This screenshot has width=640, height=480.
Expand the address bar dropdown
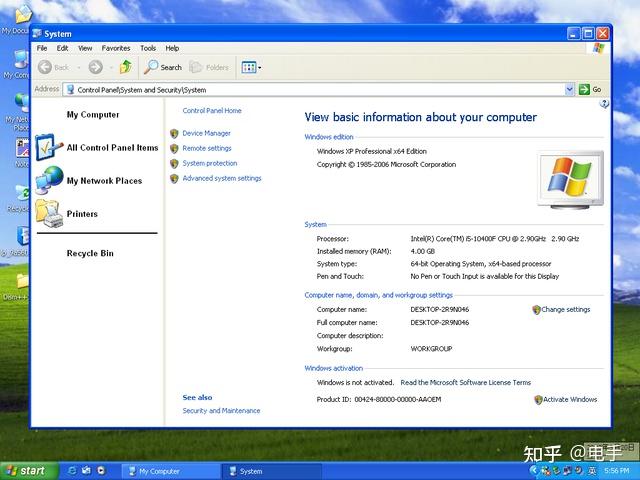click(x=569, y=89)
